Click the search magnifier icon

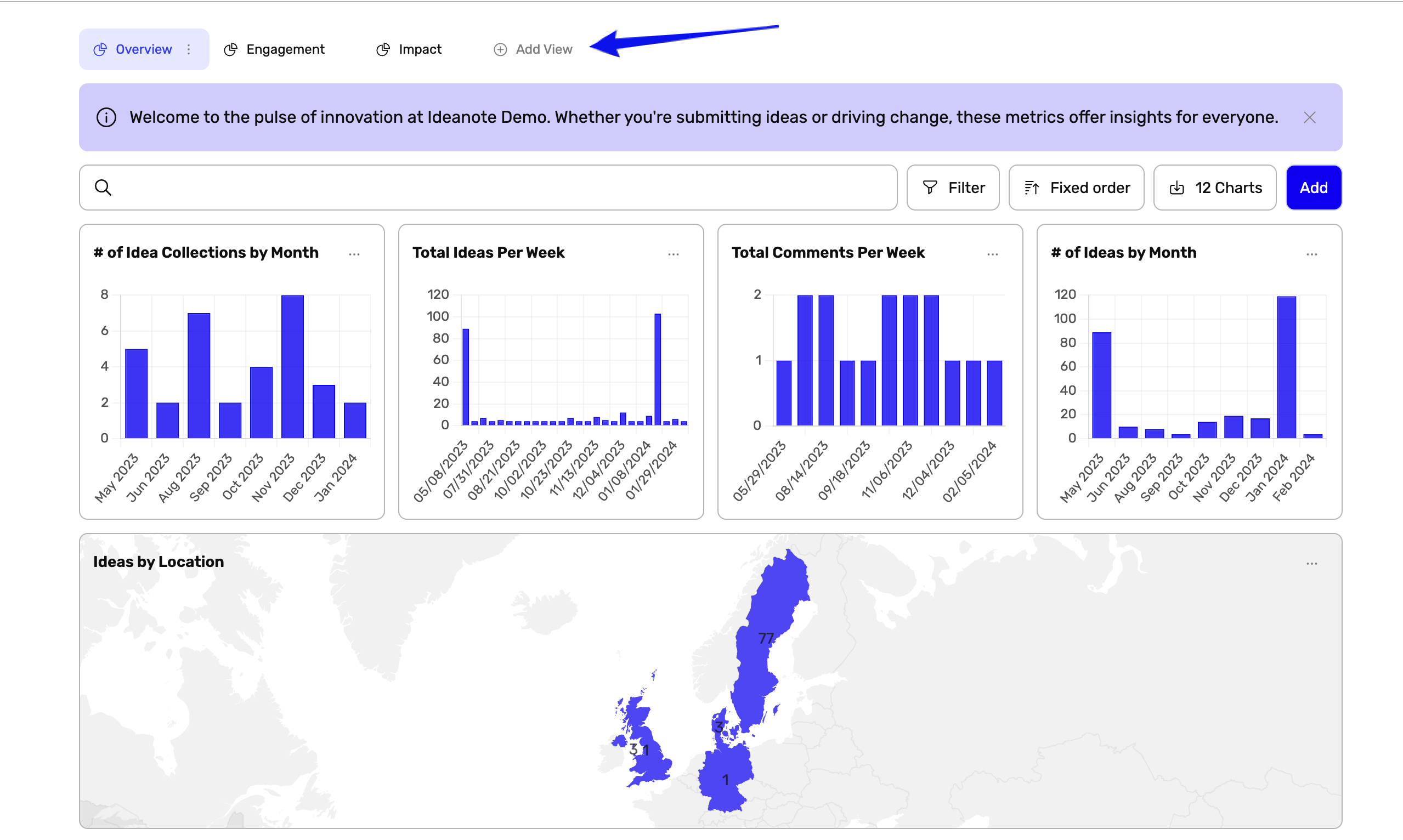coord(104,187)
